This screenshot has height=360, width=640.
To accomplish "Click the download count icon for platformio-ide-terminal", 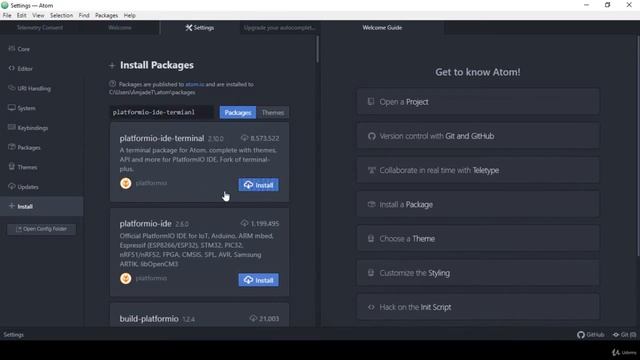I will (x=244, y=138).
